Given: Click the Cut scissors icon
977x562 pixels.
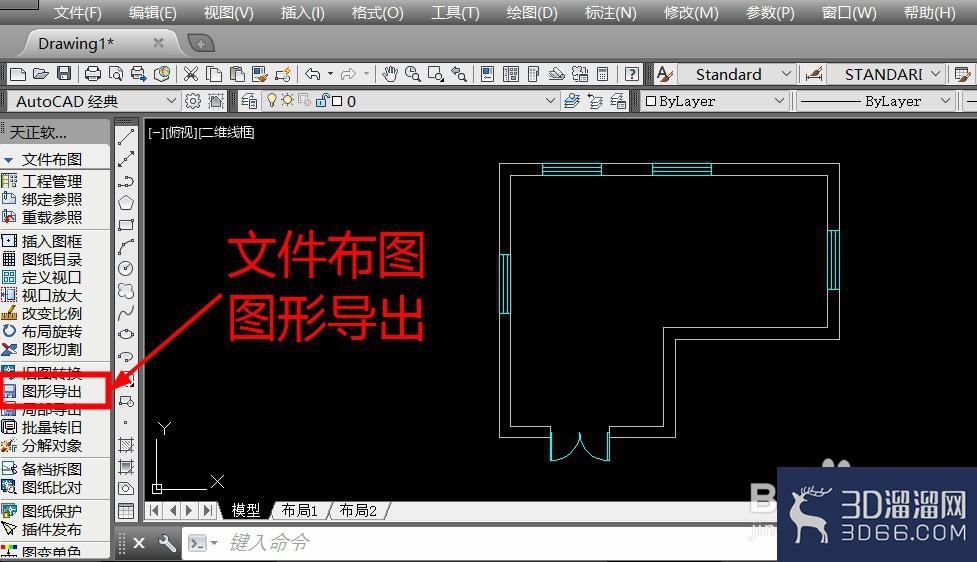Looking at the screenshot, I should pos(191,74).
